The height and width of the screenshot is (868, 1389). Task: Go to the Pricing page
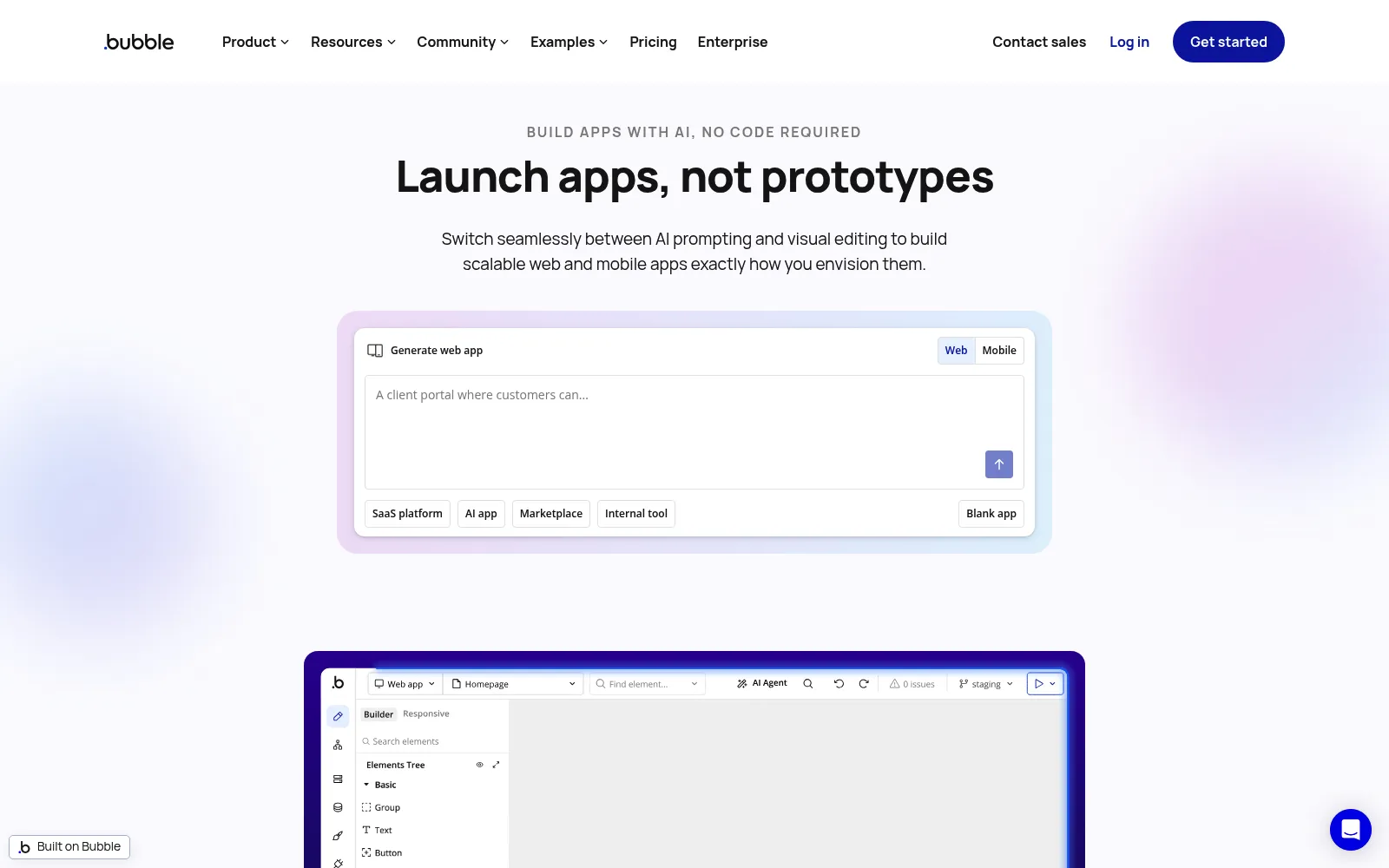click(653, 42)
